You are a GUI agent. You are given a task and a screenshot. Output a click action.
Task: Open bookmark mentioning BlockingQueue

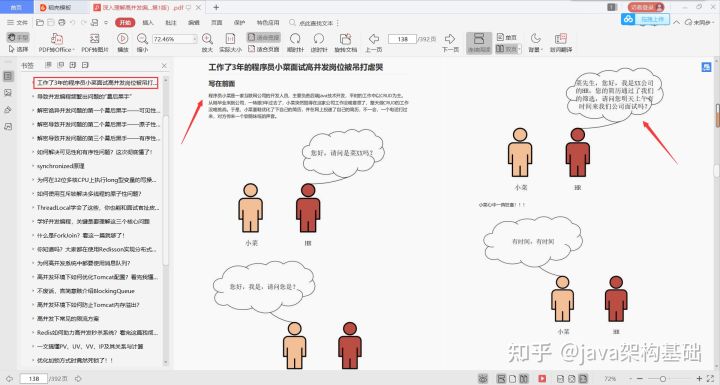click(86, 291)
